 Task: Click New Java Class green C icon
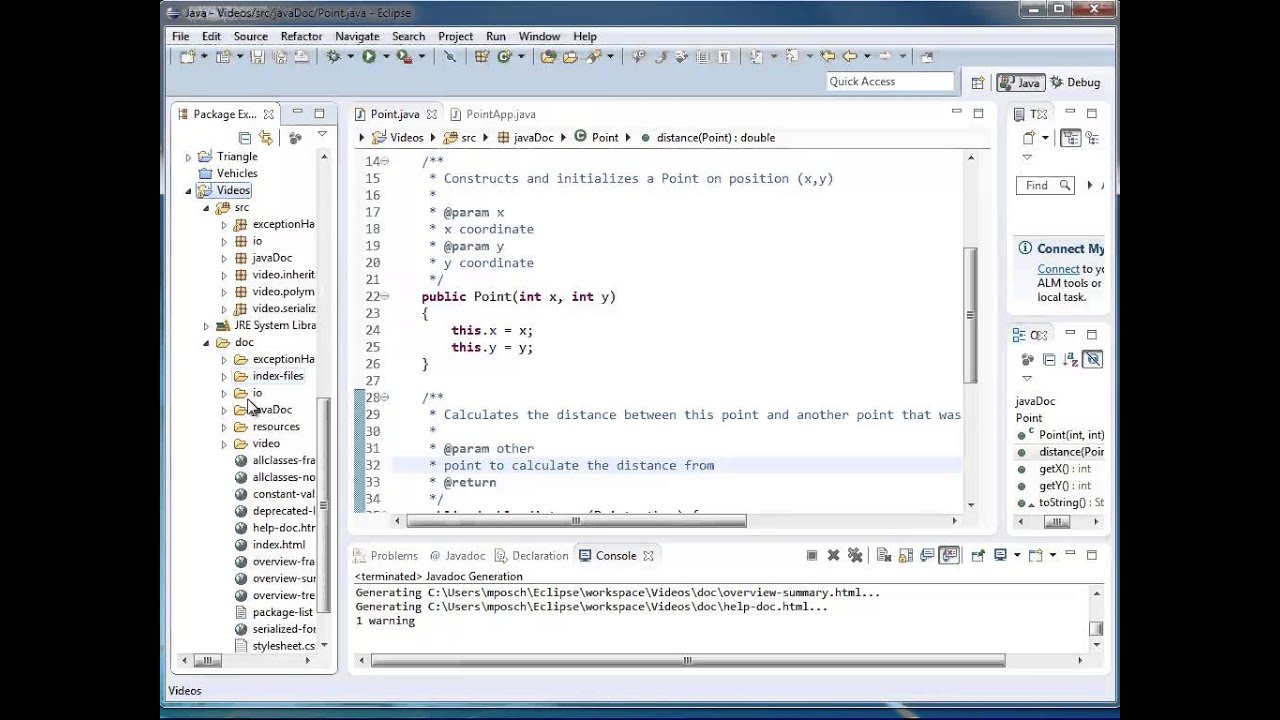coord(504,57)
